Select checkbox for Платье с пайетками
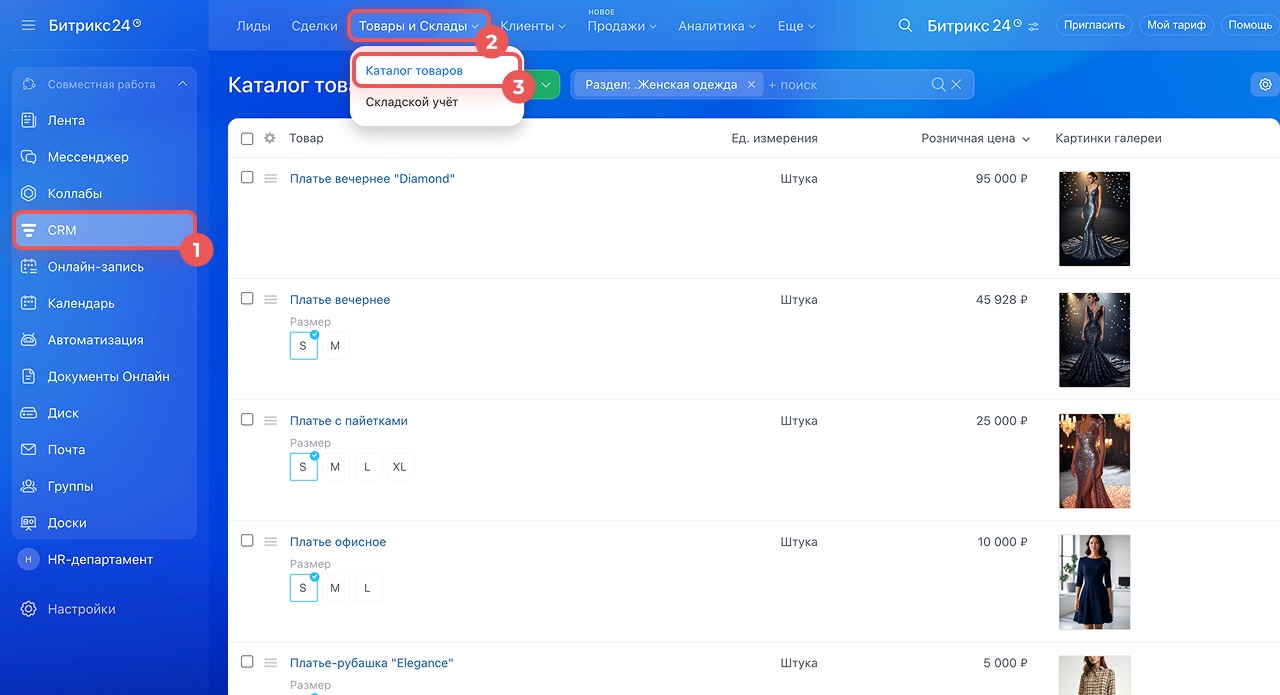1280x695 pixels. click(x=247, y=420)
